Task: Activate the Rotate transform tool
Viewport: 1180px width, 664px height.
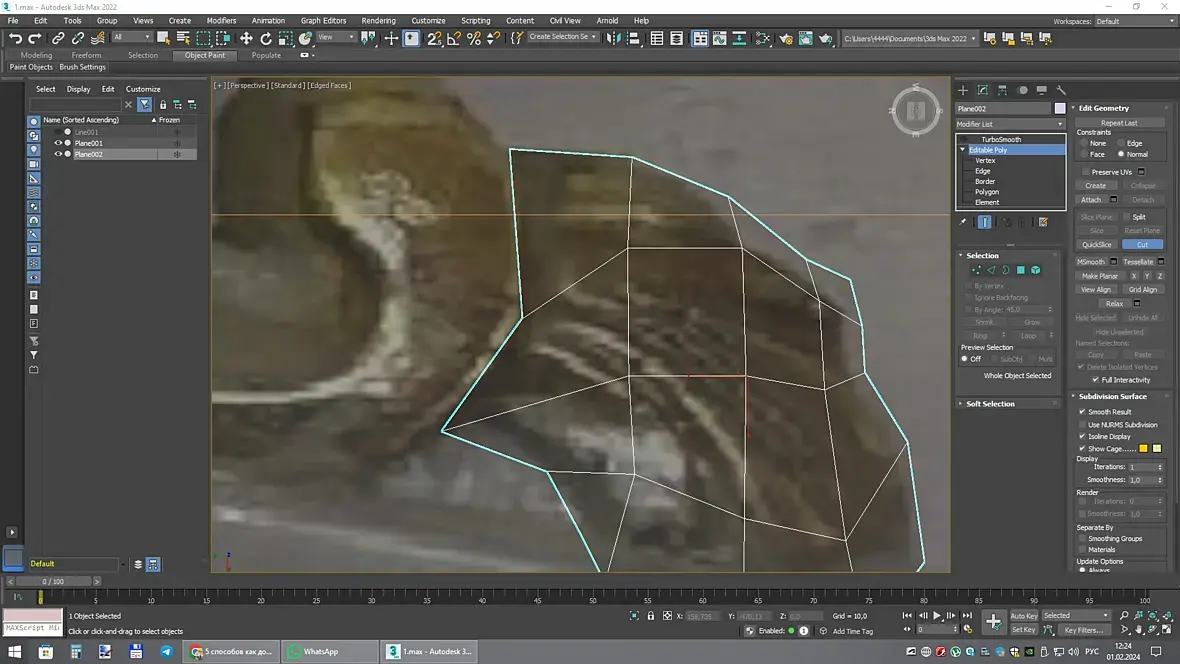Action: 266,38
